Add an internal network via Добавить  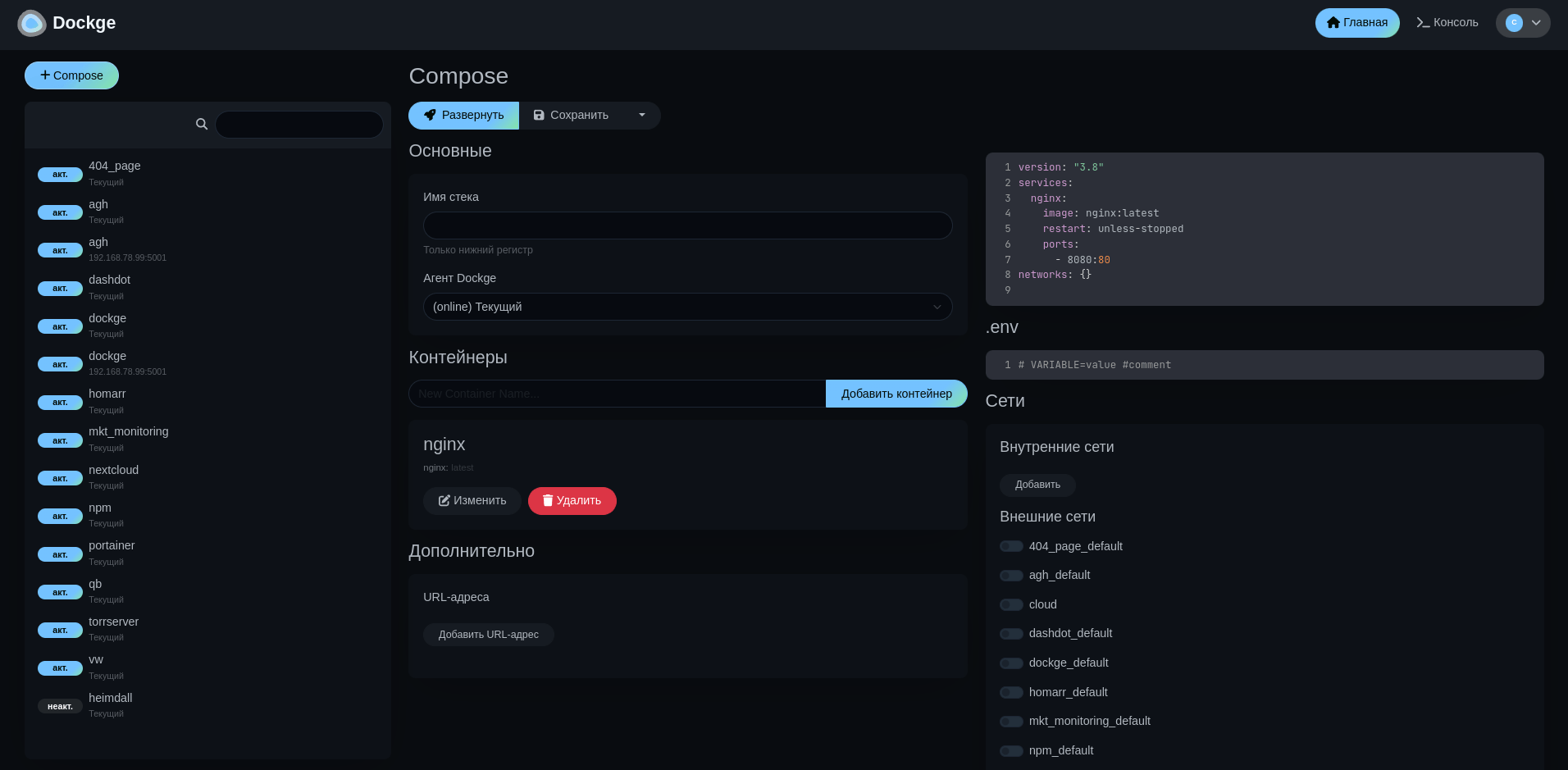coord(1037,485)
